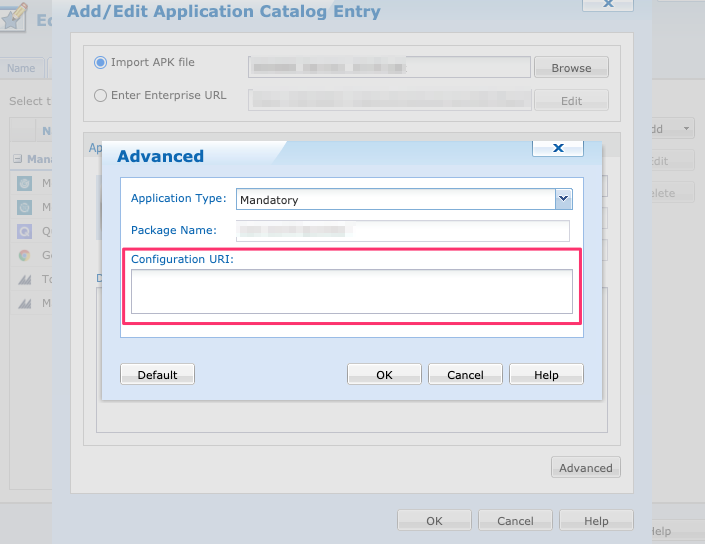Click inside the Configuration URI text box

[x=351, y=291]
